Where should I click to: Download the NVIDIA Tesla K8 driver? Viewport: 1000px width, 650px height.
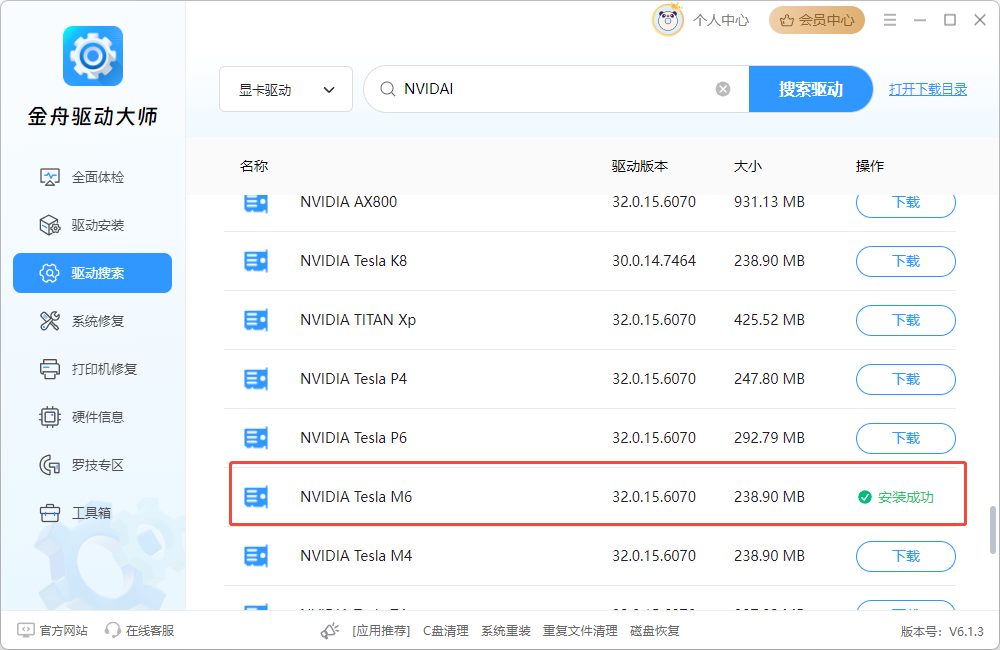pyautogui.click(x=906, y=262)
